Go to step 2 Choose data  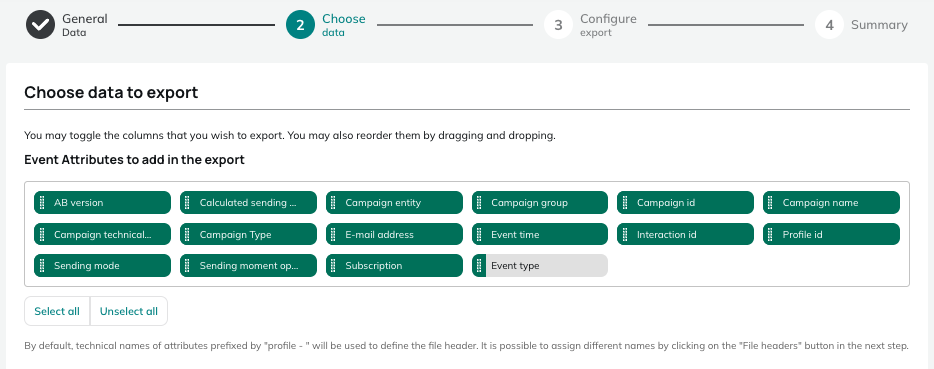pyautogui.click(x=326, y=25)
